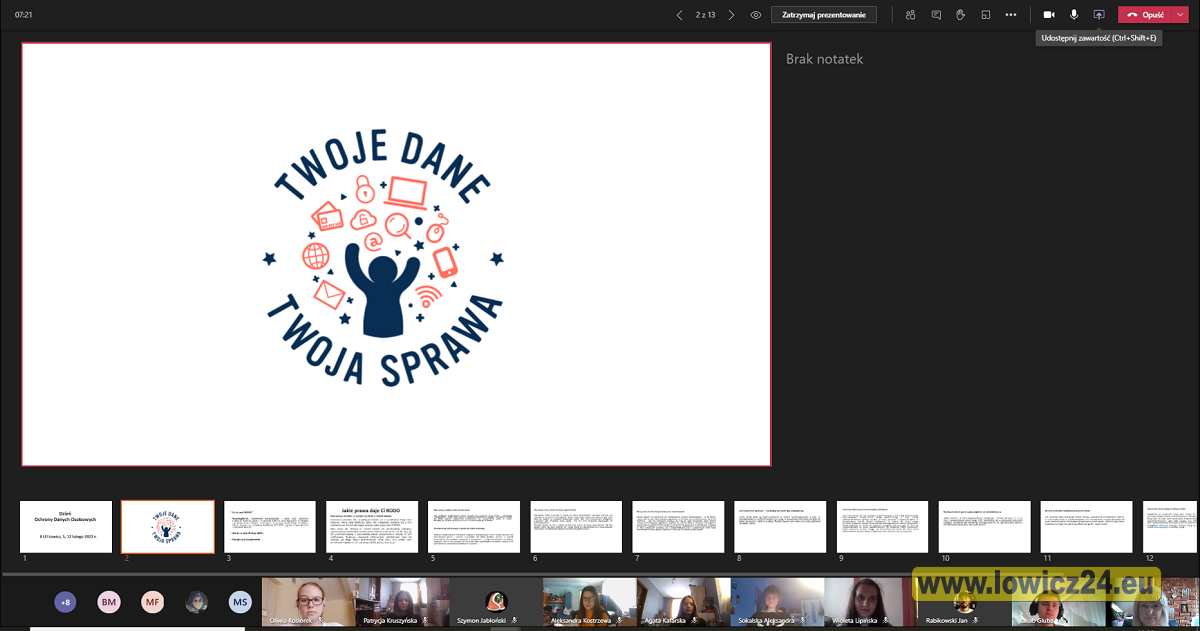1200x631 pixels.
Task: Leave the meeting with Opuść
Action: click(x=1144, y=15)
